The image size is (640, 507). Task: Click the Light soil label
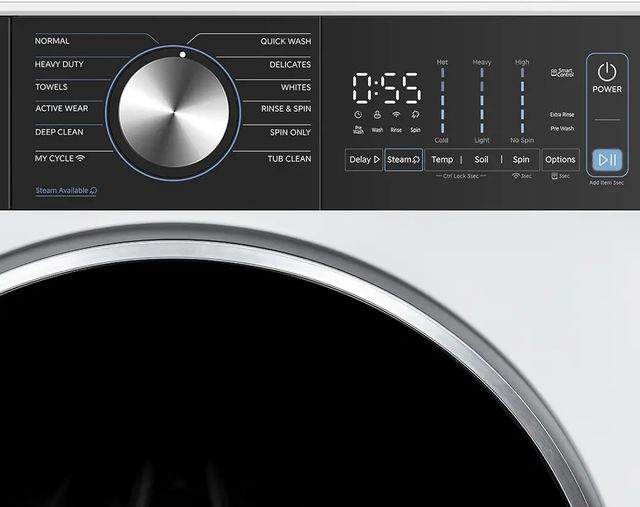point(482,140)
